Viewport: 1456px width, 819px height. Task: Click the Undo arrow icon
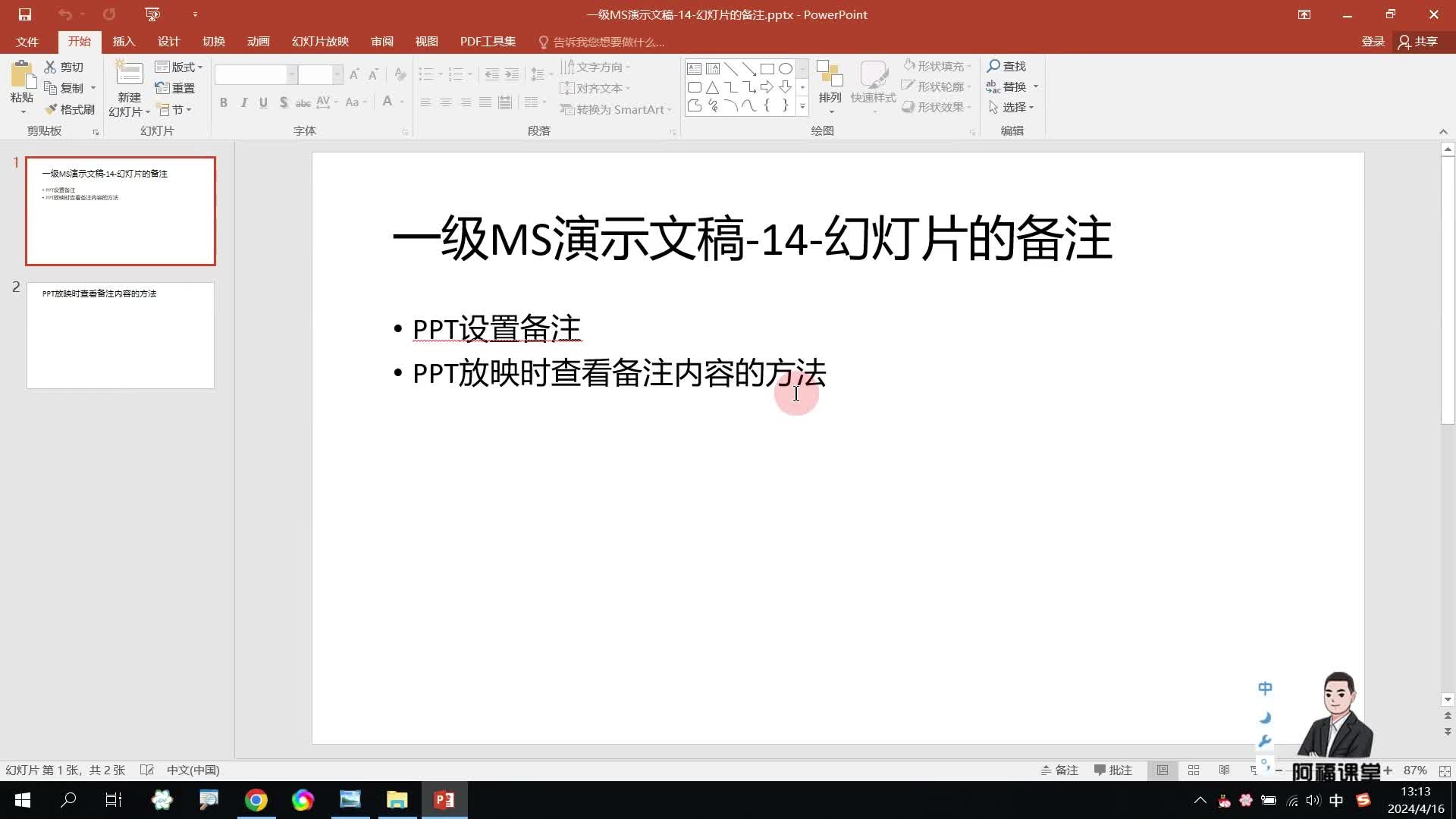(x=65, y=14)
